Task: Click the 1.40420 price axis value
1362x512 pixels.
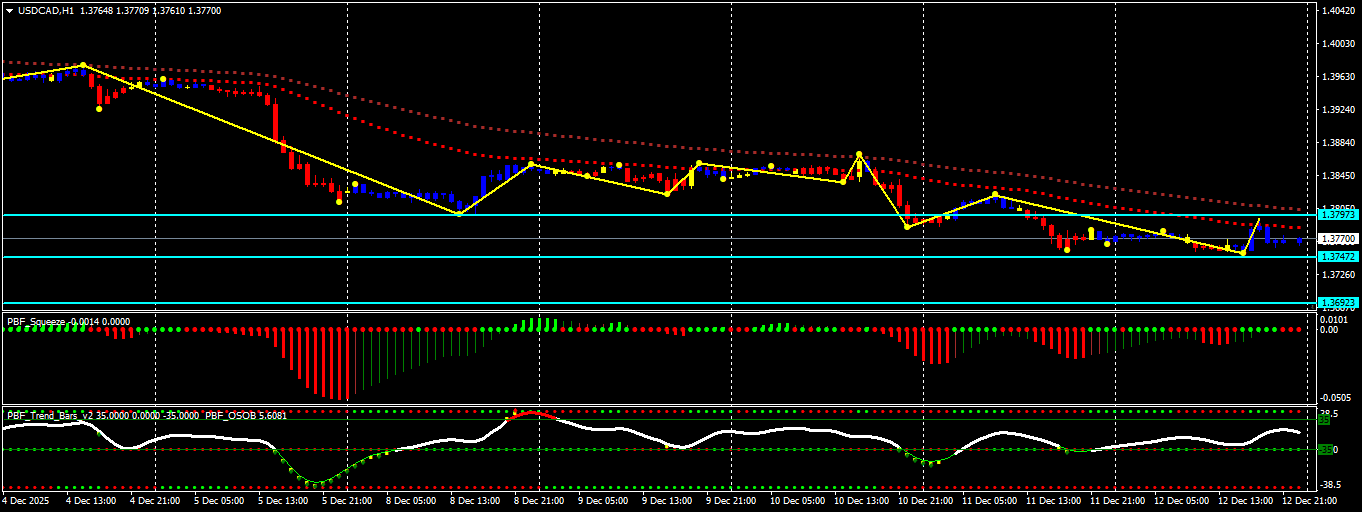Action: pos(1339,11)
